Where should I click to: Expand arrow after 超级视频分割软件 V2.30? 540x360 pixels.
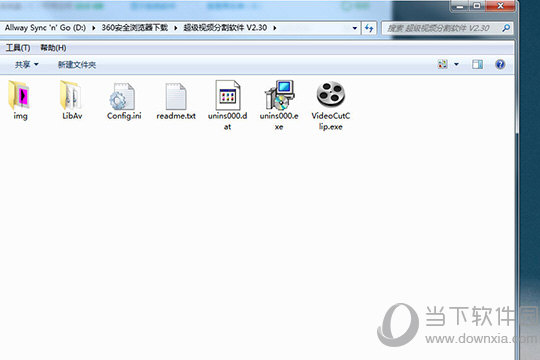274,28
